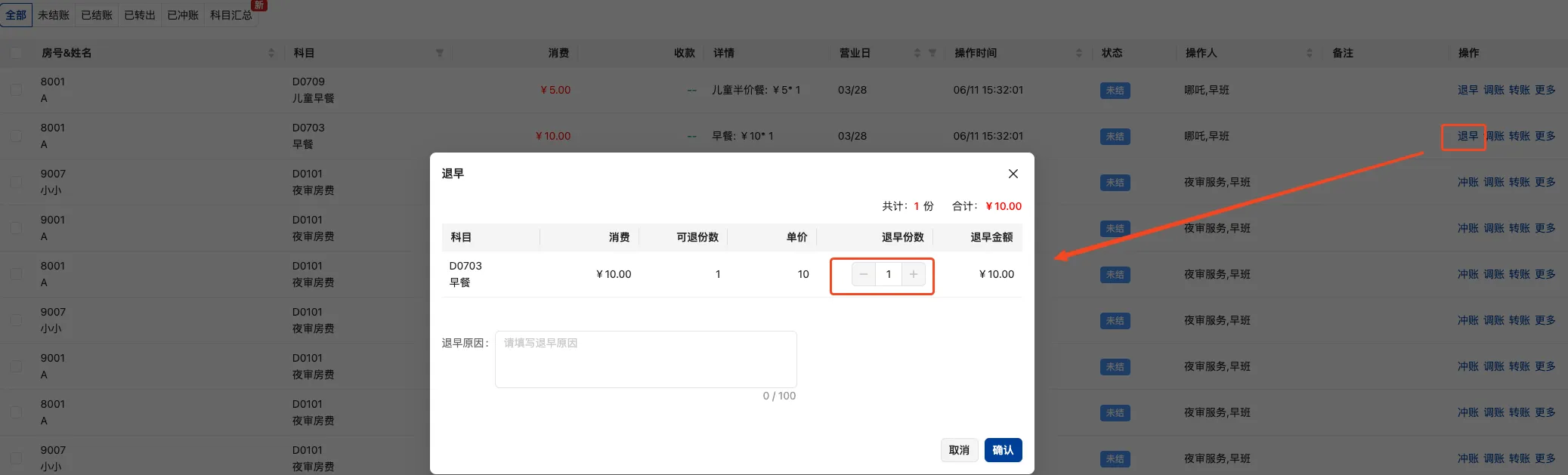Click the 合计 ¥10.00 total in dialog
Screen dimensions: 1568x475
pyautogui.click(x=987, y=206)
